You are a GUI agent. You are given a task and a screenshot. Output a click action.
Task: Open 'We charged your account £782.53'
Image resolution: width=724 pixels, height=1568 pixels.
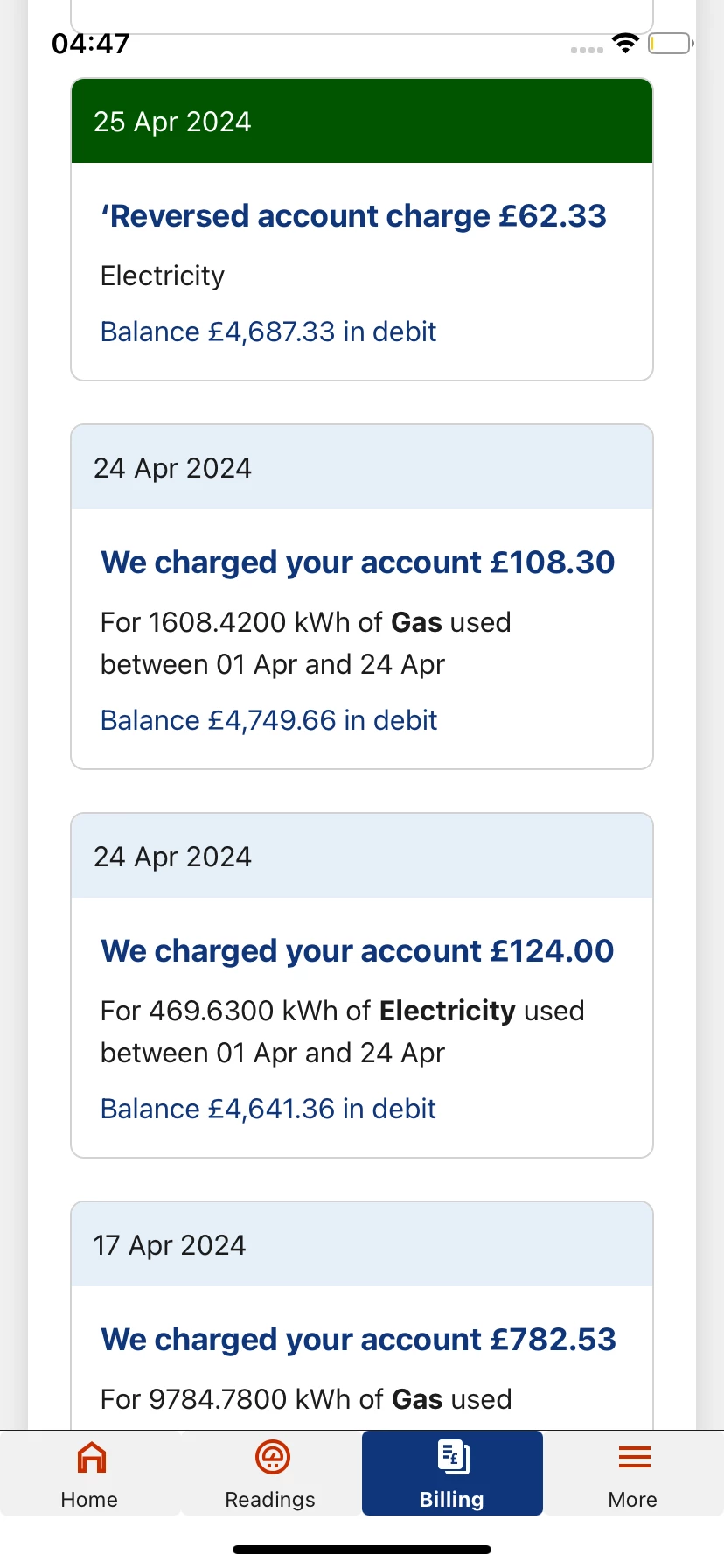(359, 1340)
